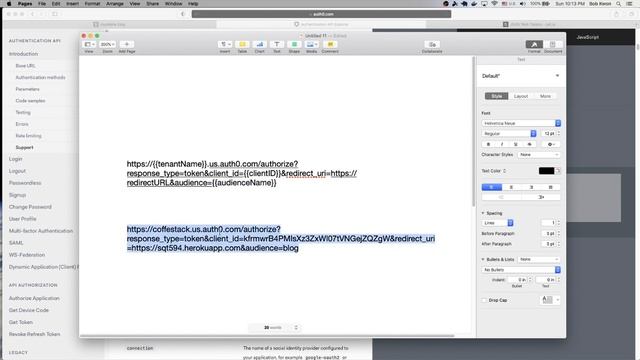Open Spotlight search in menu bar
Screen dimensions: 640x360
tap(619, 4)
